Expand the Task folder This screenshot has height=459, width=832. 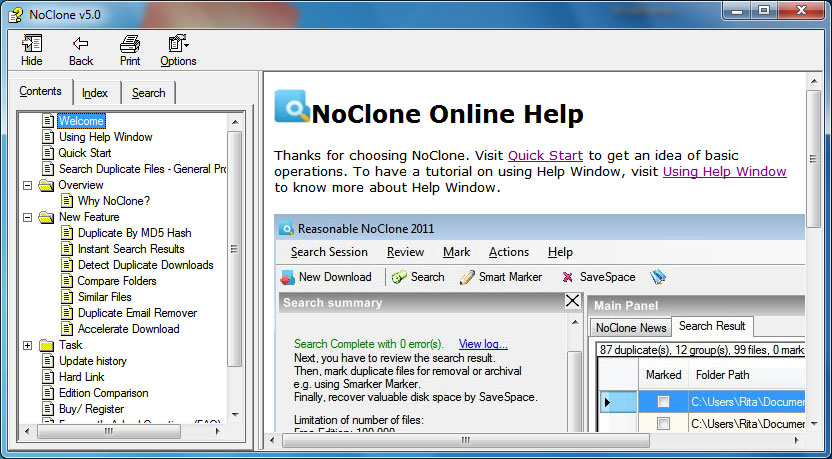[x=28, y=345]
